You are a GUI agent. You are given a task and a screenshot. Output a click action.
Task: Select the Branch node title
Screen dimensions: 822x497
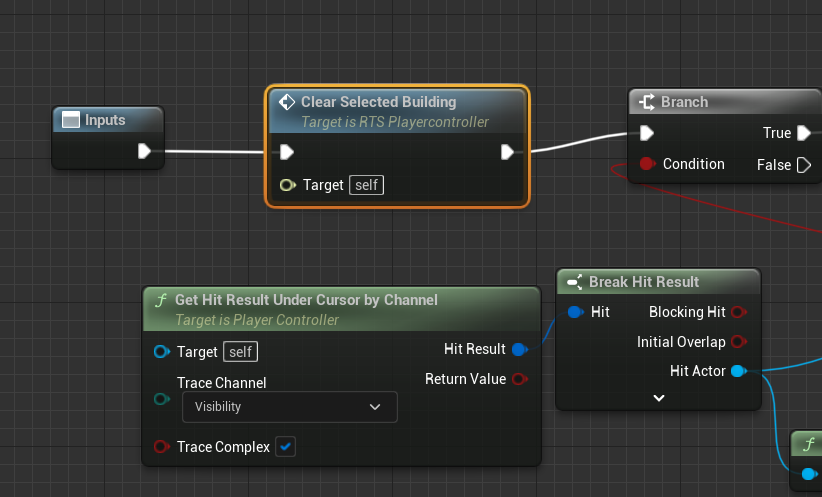tap(684, 102)
